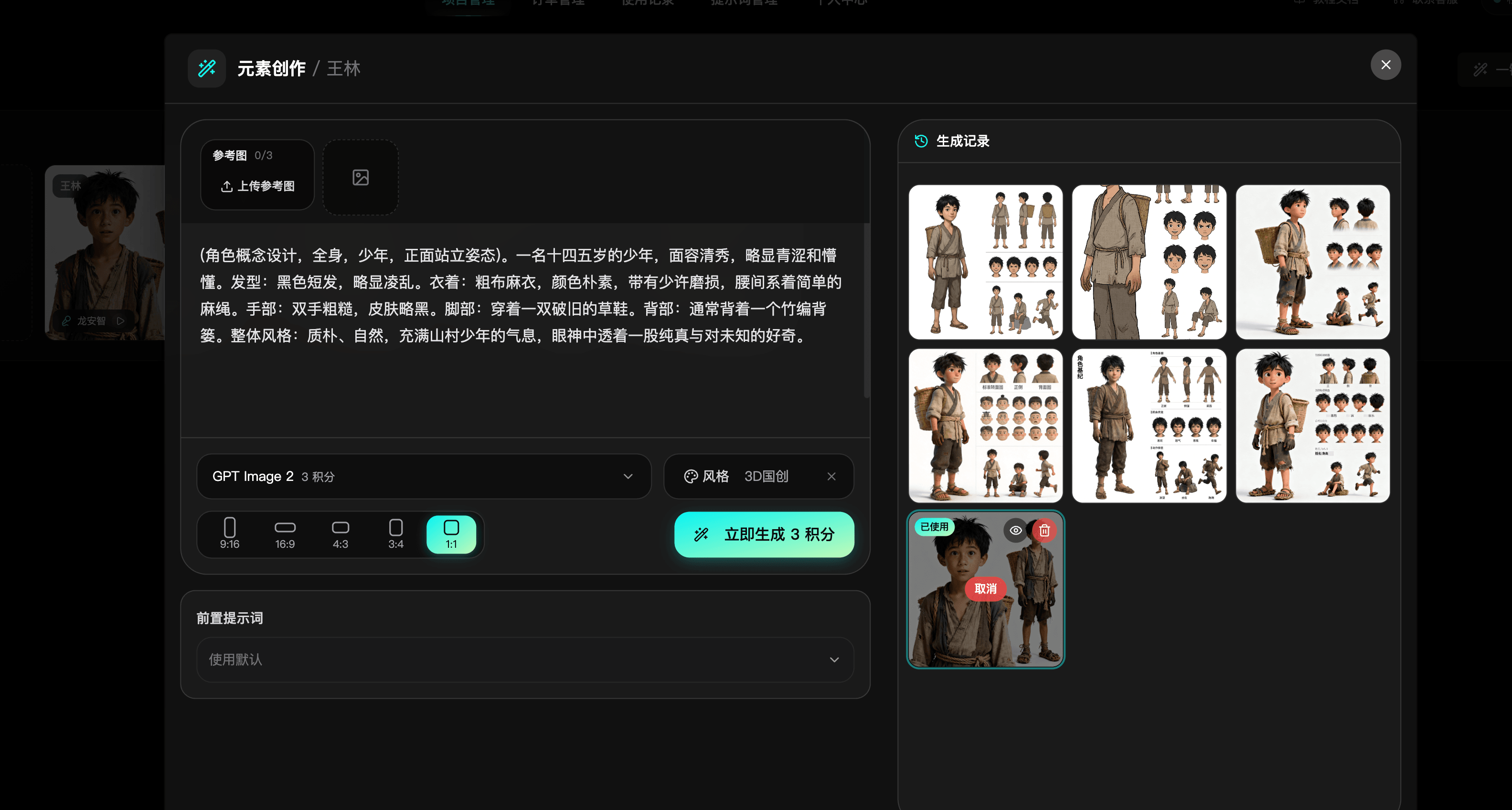This screenshot has width=1512, height=810.
Task: Close the 元素创作 dialog
Action: pyautogui.click(x=1385, y=64)
